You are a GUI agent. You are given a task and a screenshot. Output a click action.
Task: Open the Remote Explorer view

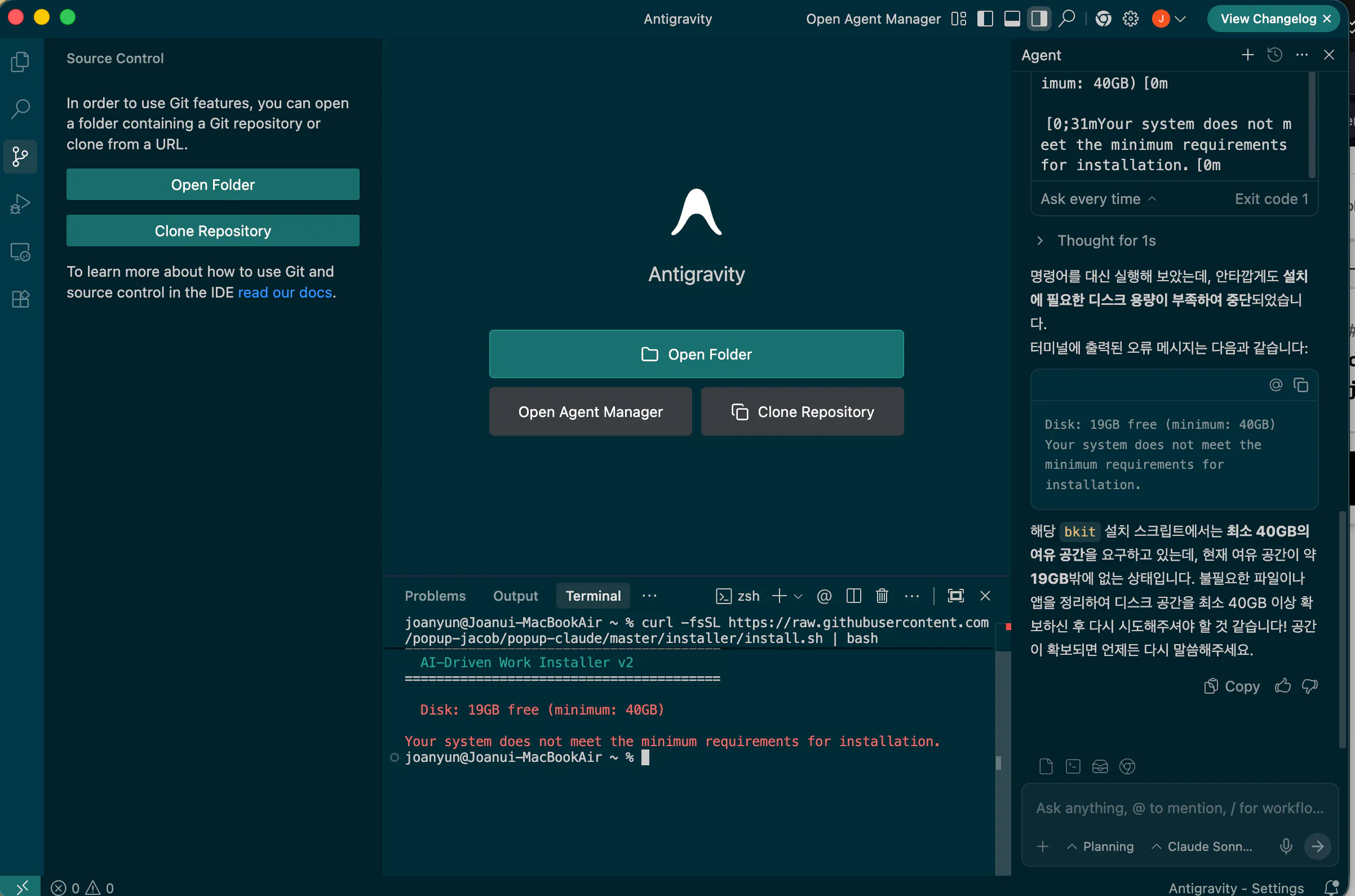21,251
